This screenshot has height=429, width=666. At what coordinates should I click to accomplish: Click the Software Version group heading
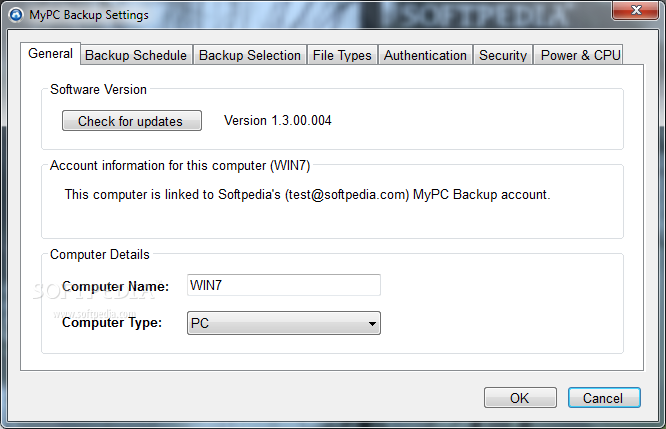click(x=98, y=90)
